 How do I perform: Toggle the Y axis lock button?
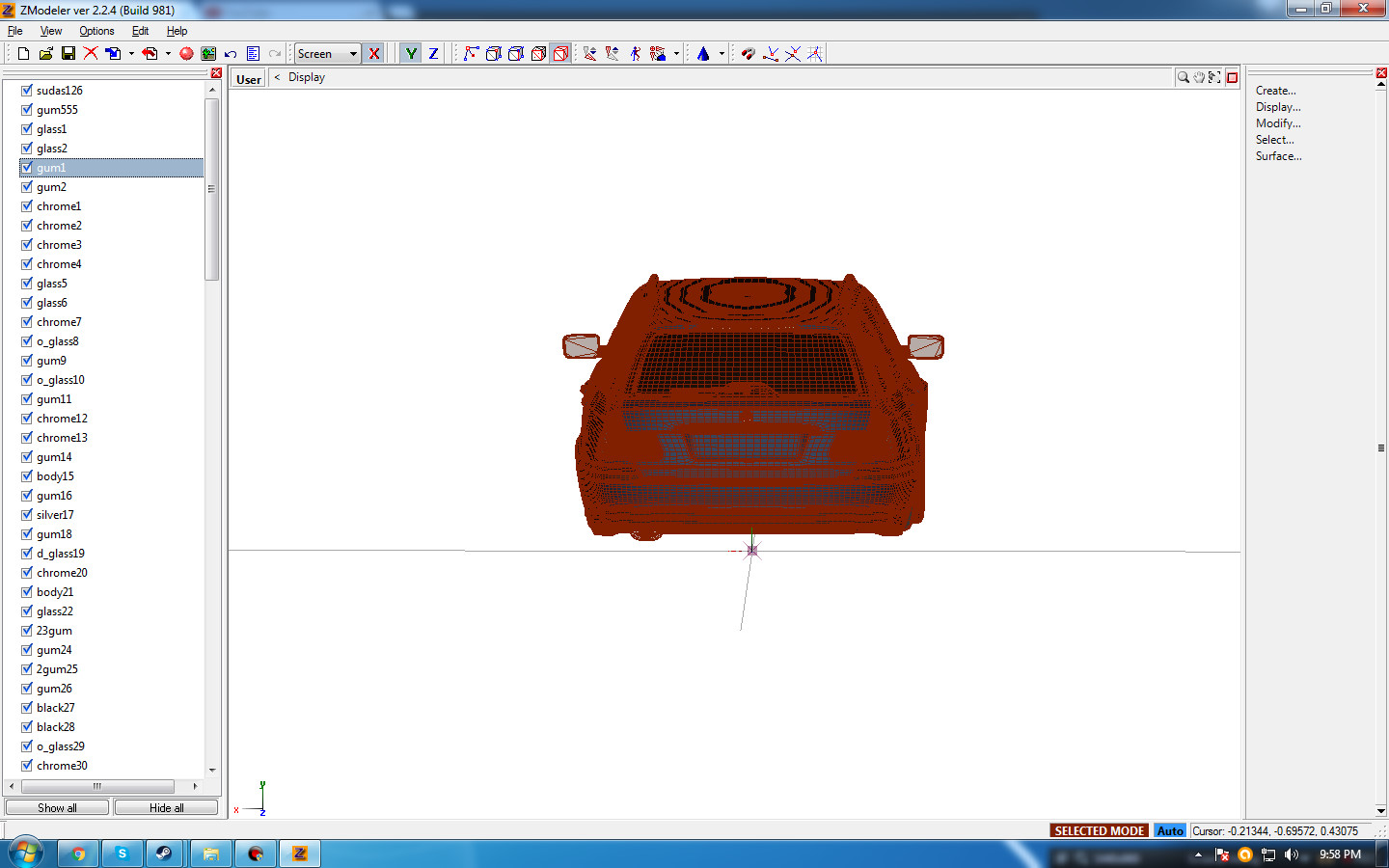(411, 54)
